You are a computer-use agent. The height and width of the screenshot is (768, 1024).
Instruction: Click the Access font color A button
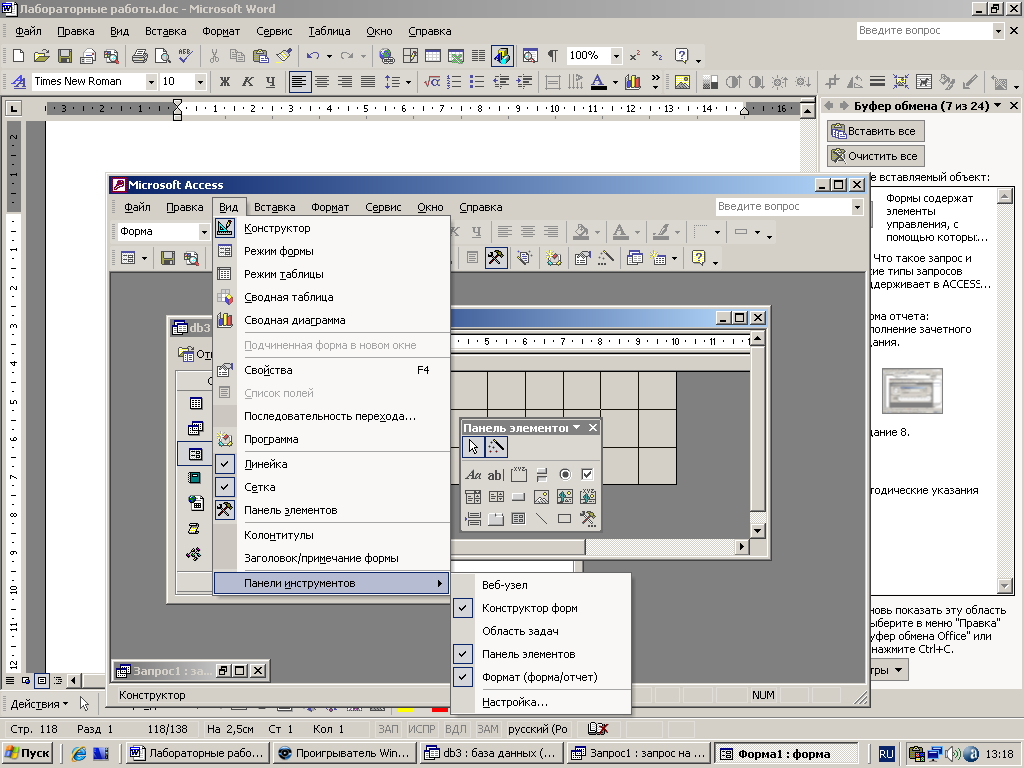(x=620, y=232)
